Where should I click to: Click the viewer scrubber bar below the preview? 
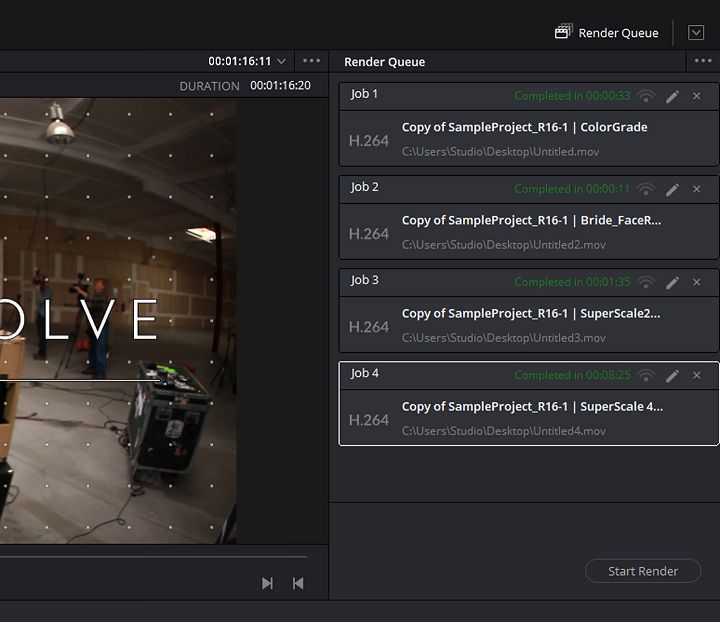(x=153, y=557)
